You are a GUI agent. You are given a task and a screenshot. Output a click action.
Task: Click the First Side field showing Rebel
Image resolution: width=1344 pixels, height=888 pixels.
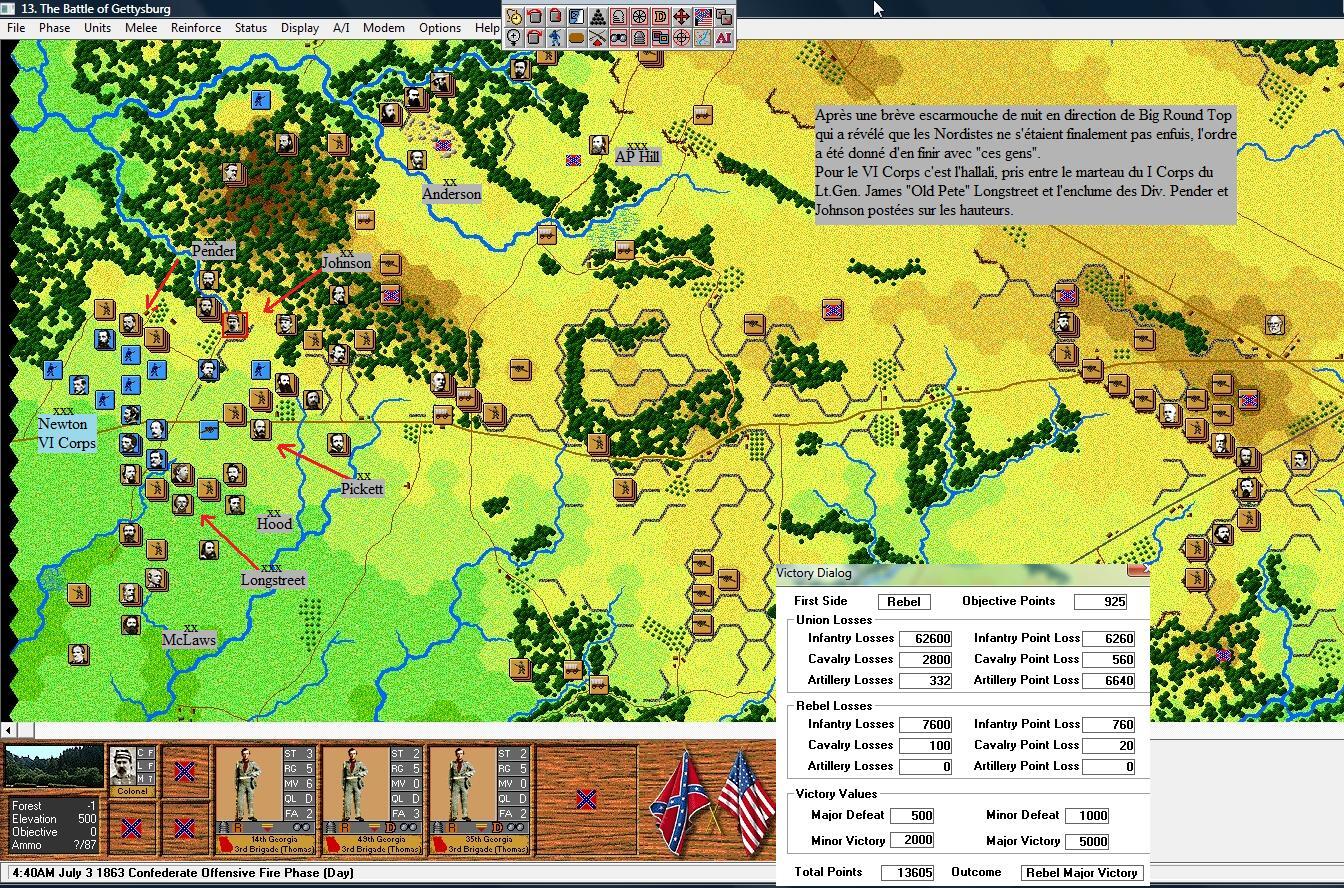(x=904, y=602)
